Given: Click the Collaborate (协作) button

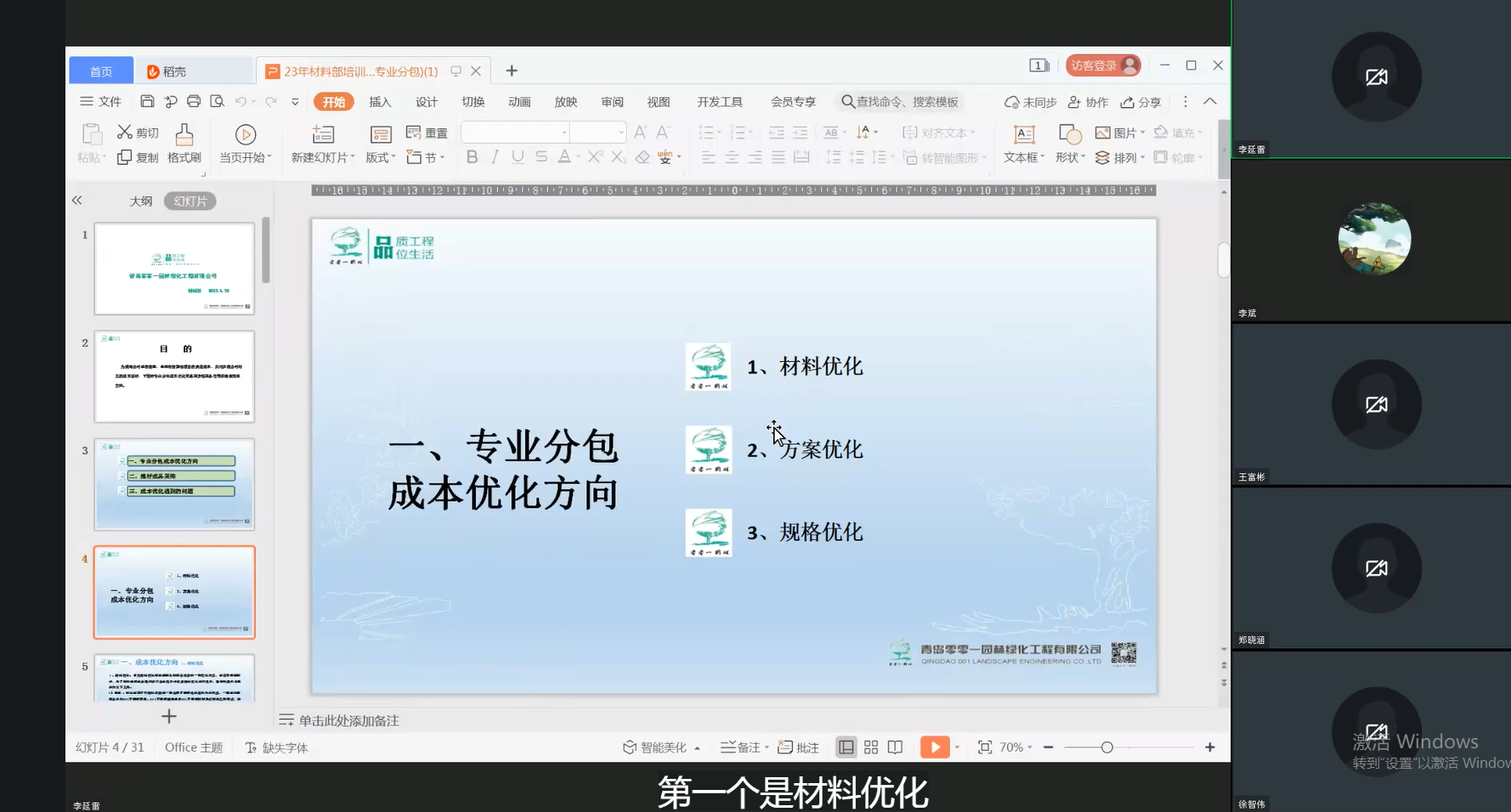Looking at the screenshot, I should point(1088,102).
